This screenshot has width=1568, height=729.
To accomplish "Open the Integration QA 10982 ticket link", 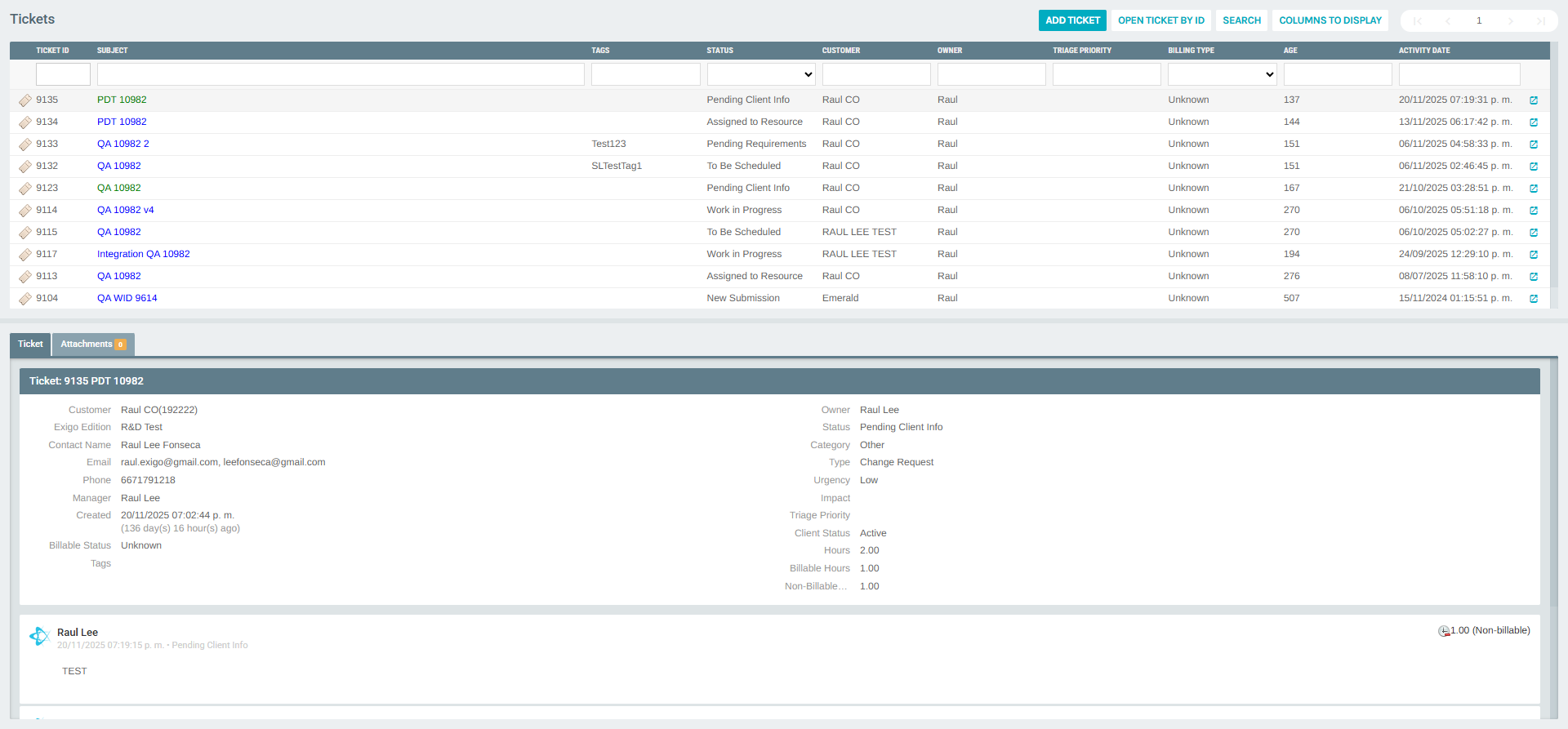I will (143, 254).
